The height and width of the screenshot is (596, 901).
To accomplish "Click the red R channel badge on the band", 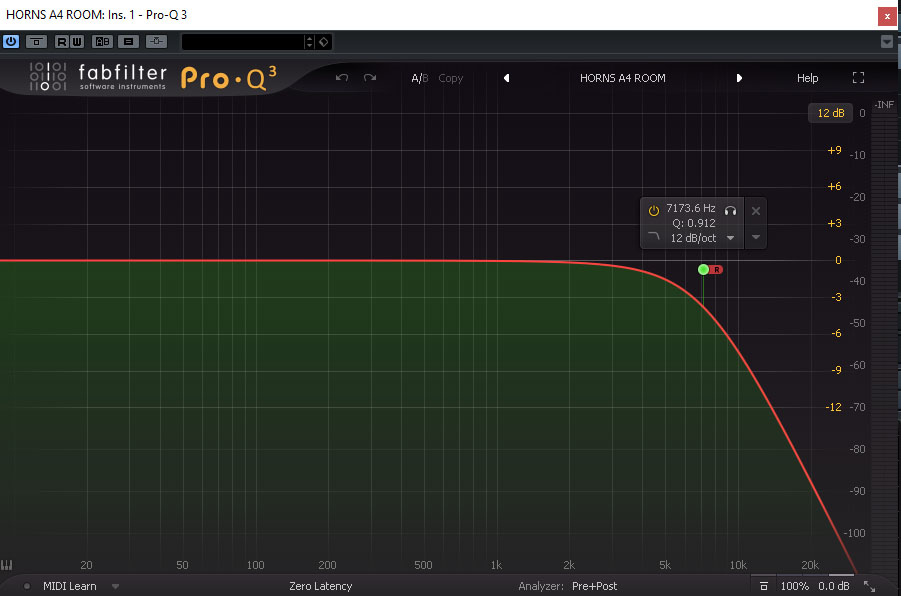I will 716,270.
